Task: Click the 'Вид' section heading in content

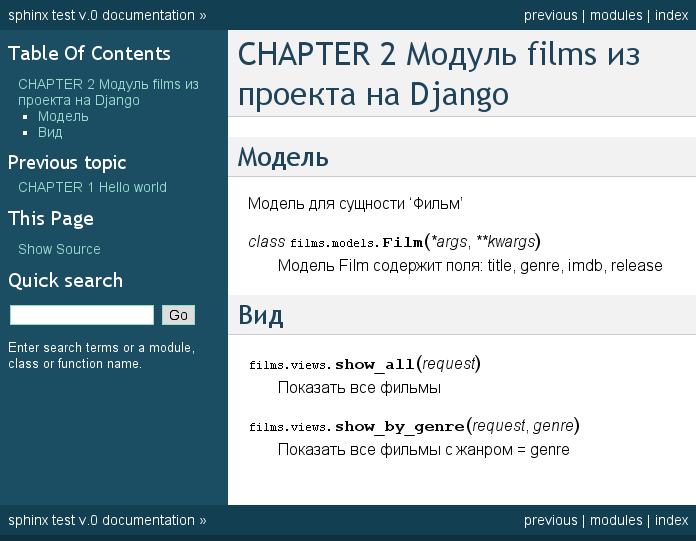Action: coord(261,315)
